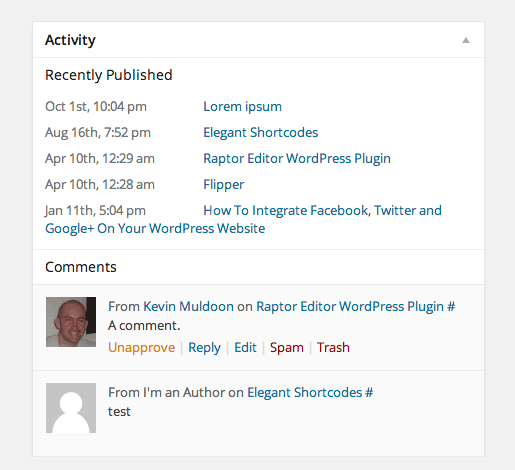Click the # permalink on the test comment
Viewport: 515px width, 470px height.
(x=369, y=392)
